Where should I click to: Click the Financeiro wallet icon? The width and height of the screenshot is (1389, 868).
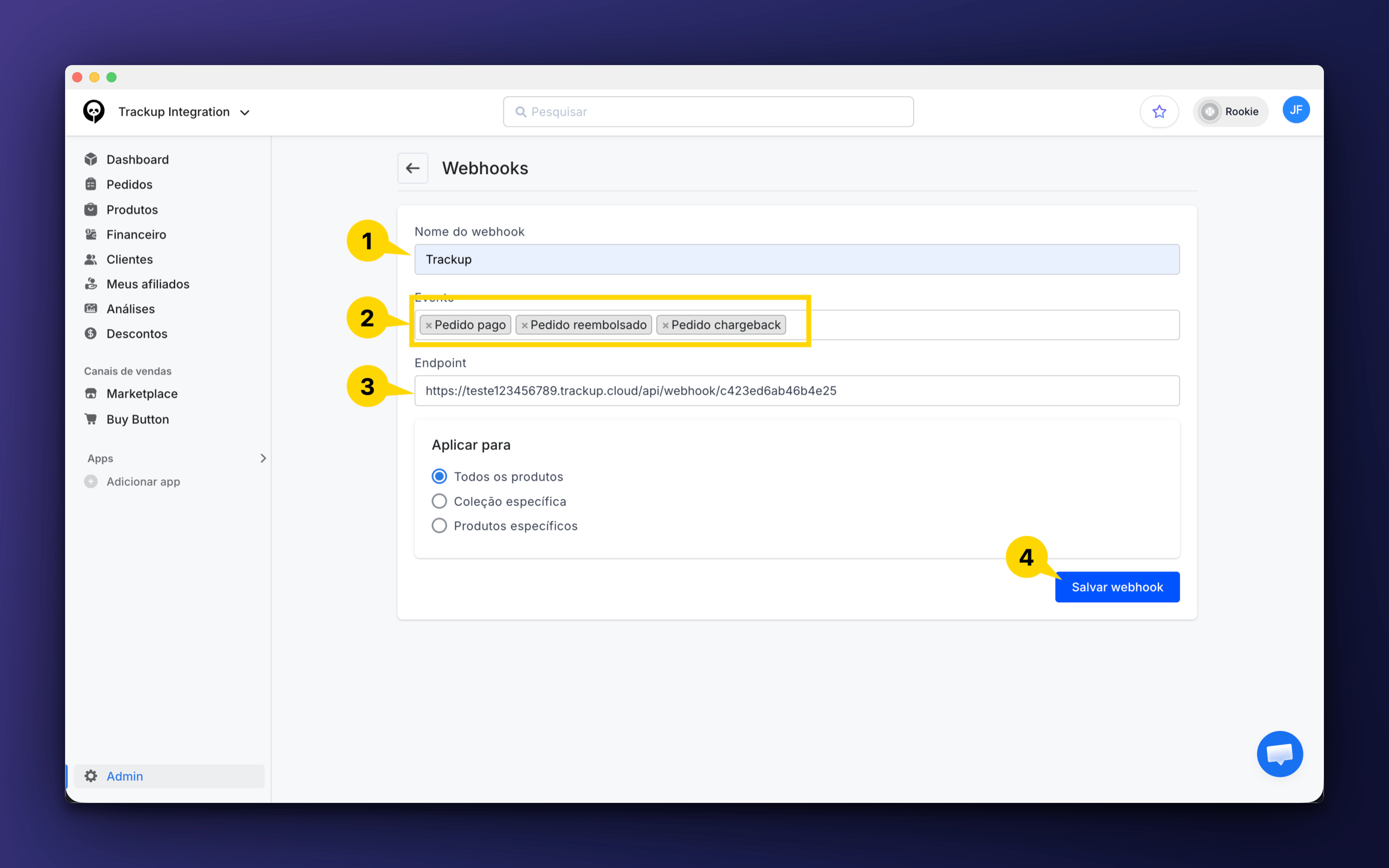pyautogui.click(x=91, y=234)
